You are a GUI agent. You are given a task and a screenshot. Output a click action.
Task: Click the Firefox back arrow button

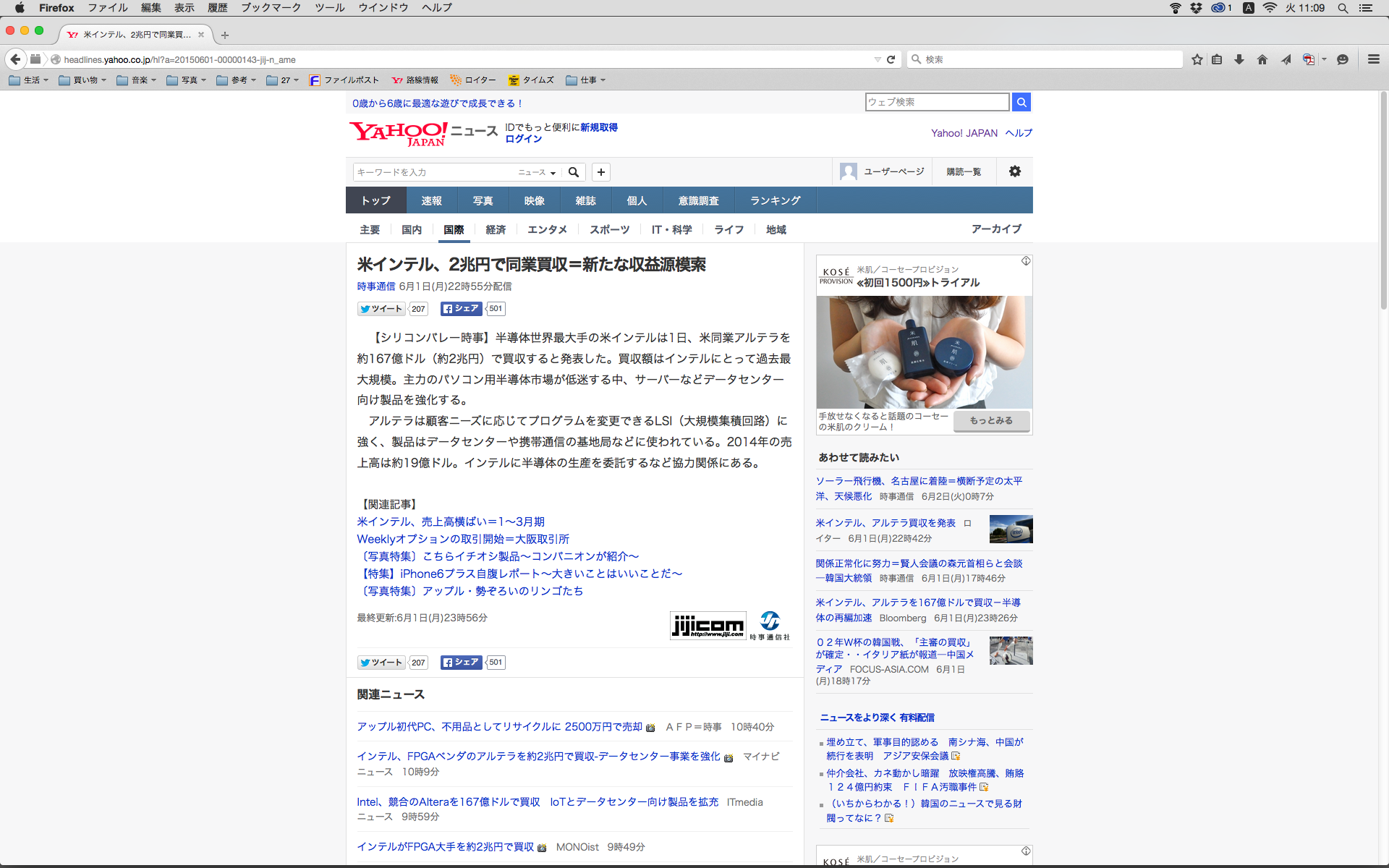coord(15,59)
